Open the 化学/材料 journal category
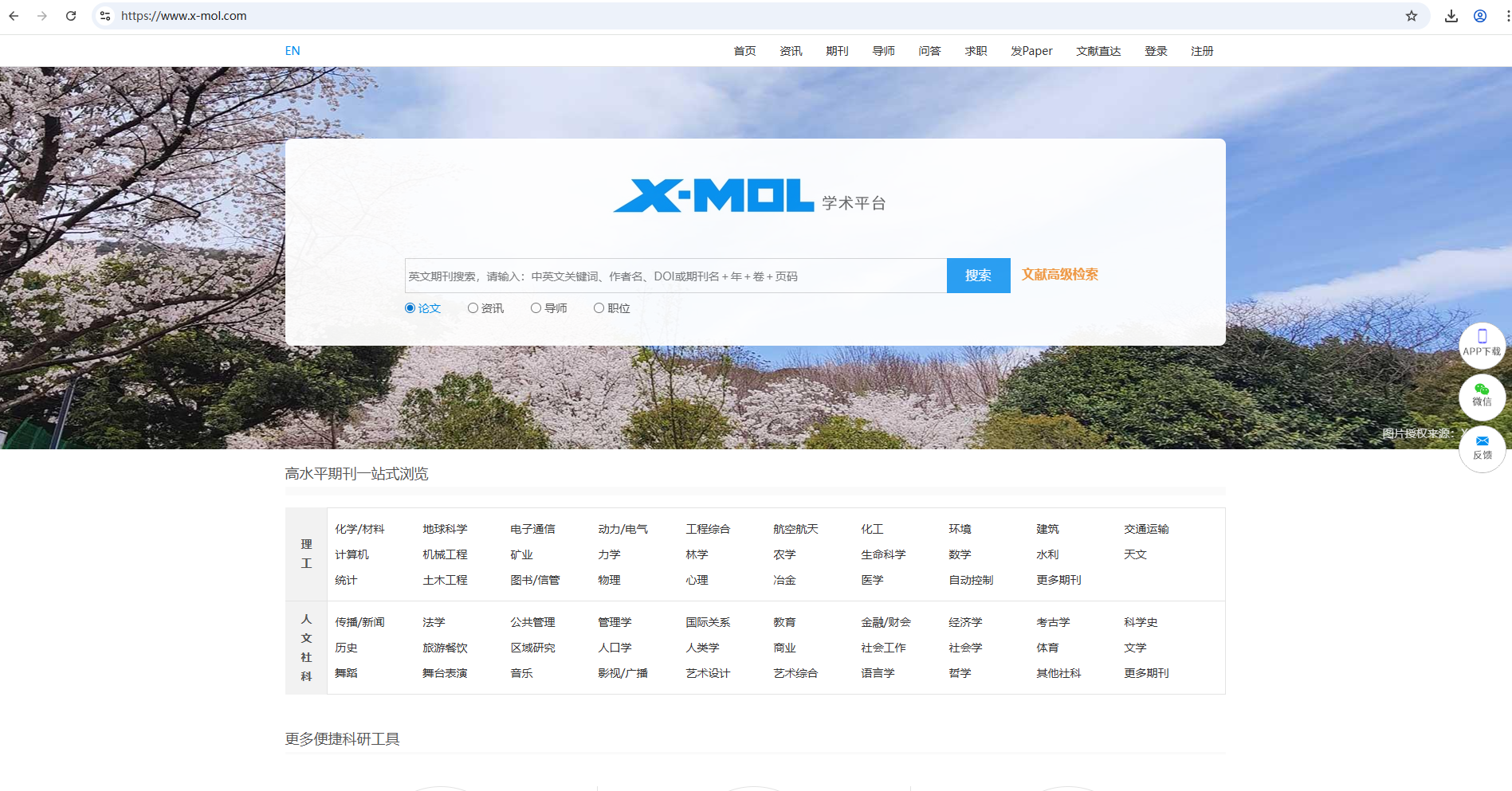The height and width of the screenshot is (791, 1512). 360,528
